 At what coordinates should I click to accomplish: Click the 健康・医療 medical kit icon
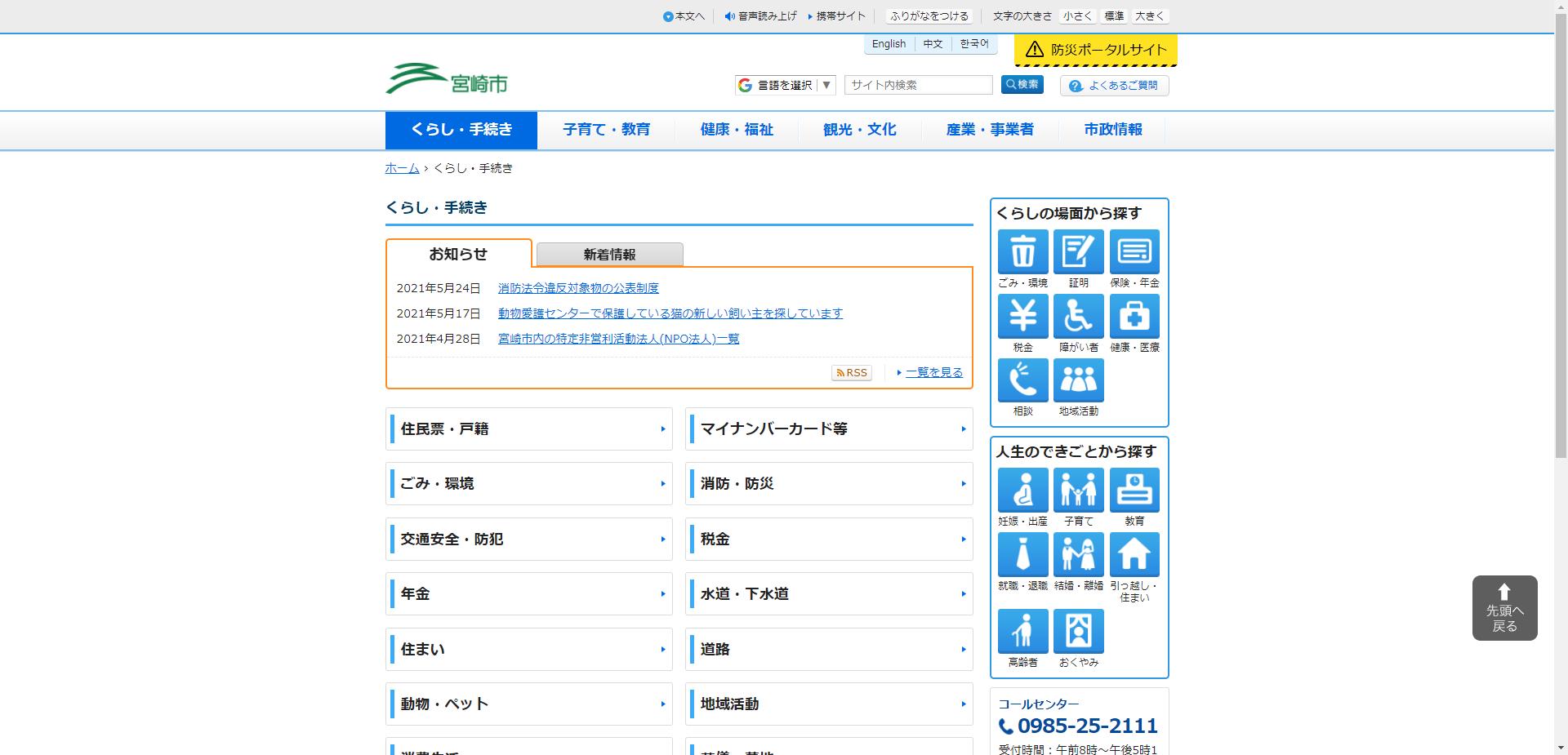[x=1134, y=316]
